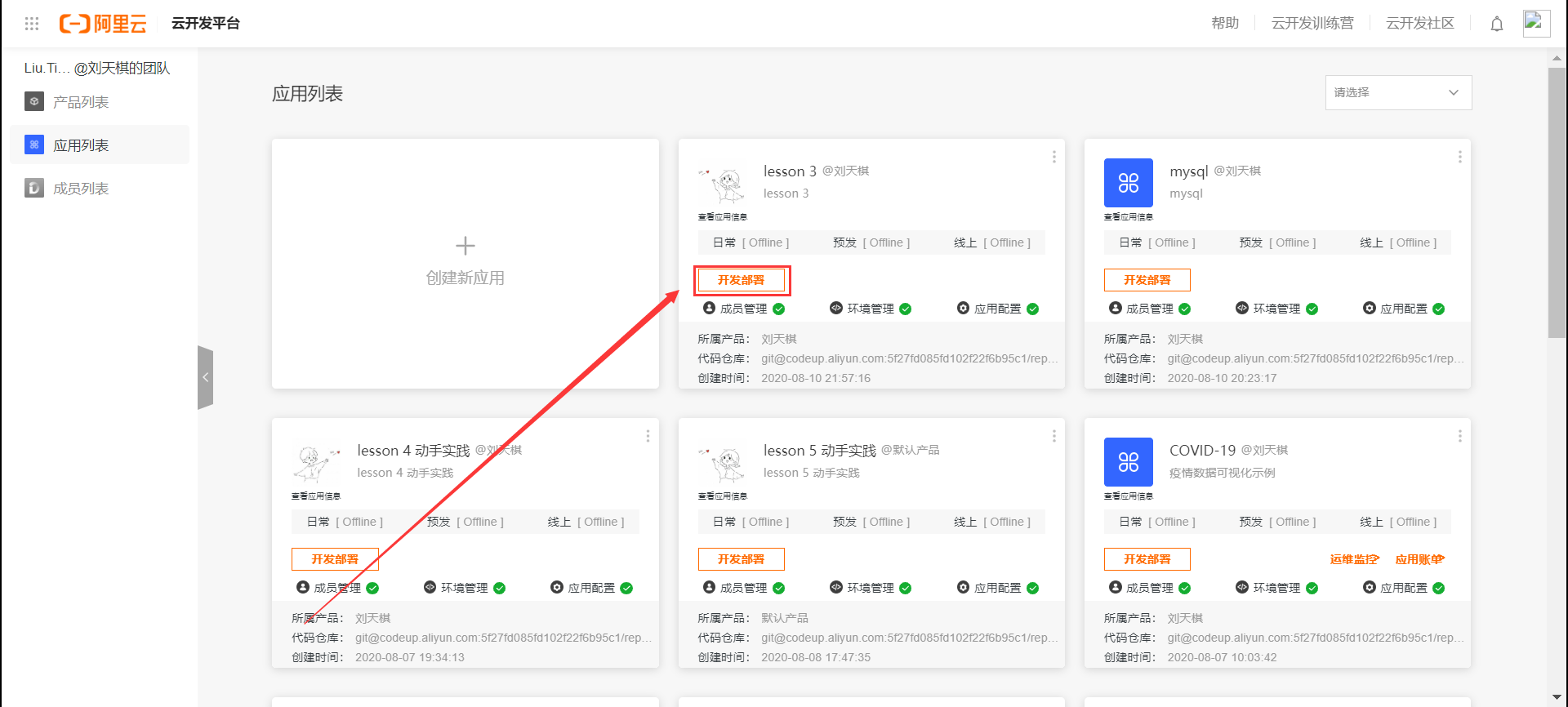Click the lesson 4 repository git address
The width and height of the screenshot is (1568, 707).
(503, 638)
